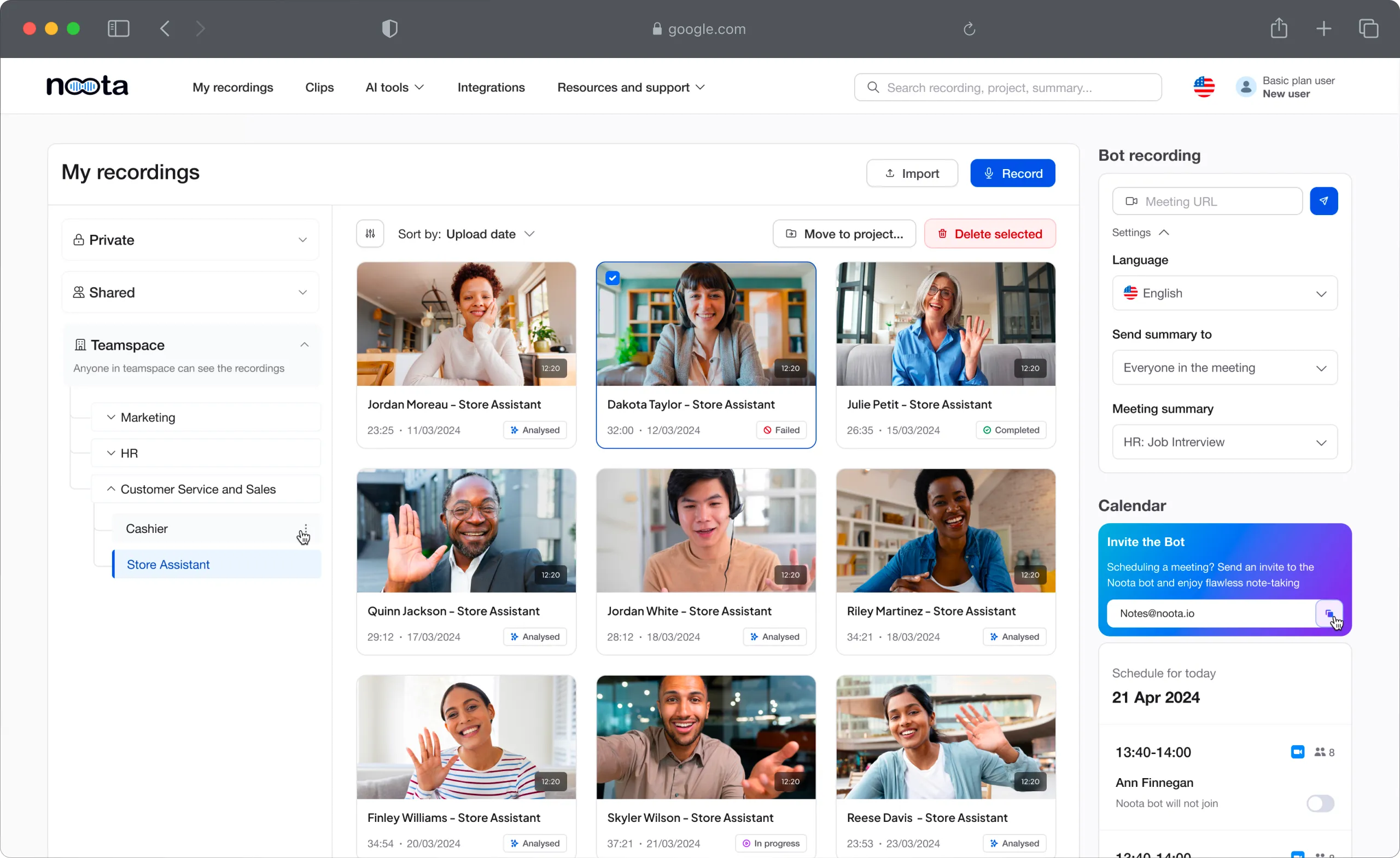This screenshot has height=858, width=1400.
Task: Click the Zoom icon on 13:40-14:00 meeting
Action: click(1297, 752)
